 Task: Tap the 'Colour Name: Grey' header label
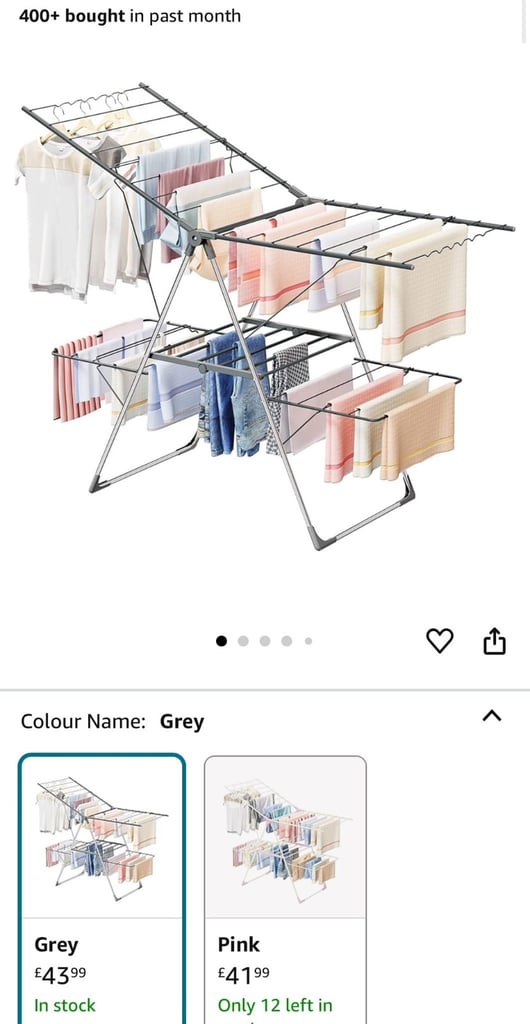coord(112,722)
